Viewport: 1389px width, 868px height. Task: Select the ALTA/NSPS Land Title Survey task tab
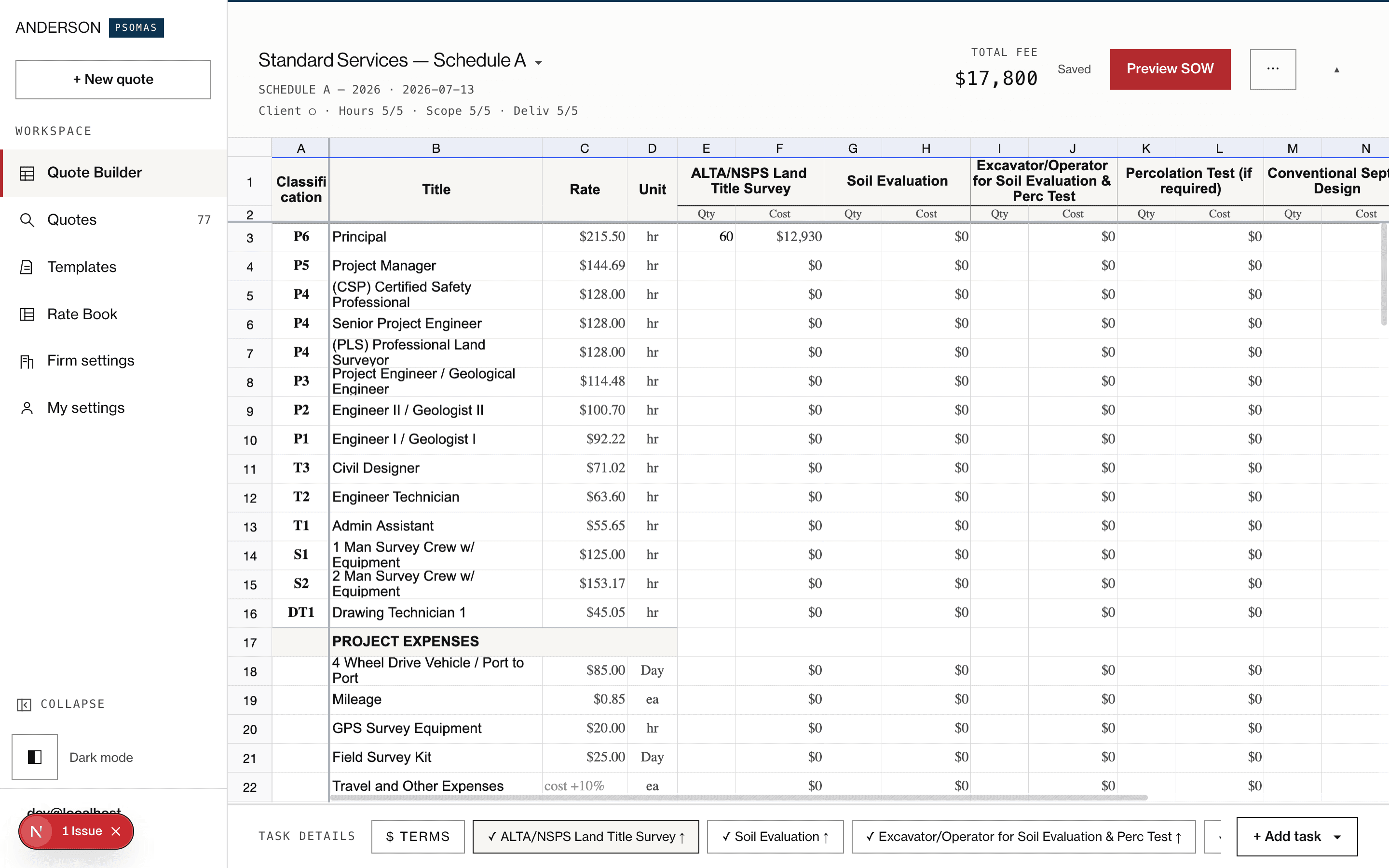pos(586,837)
